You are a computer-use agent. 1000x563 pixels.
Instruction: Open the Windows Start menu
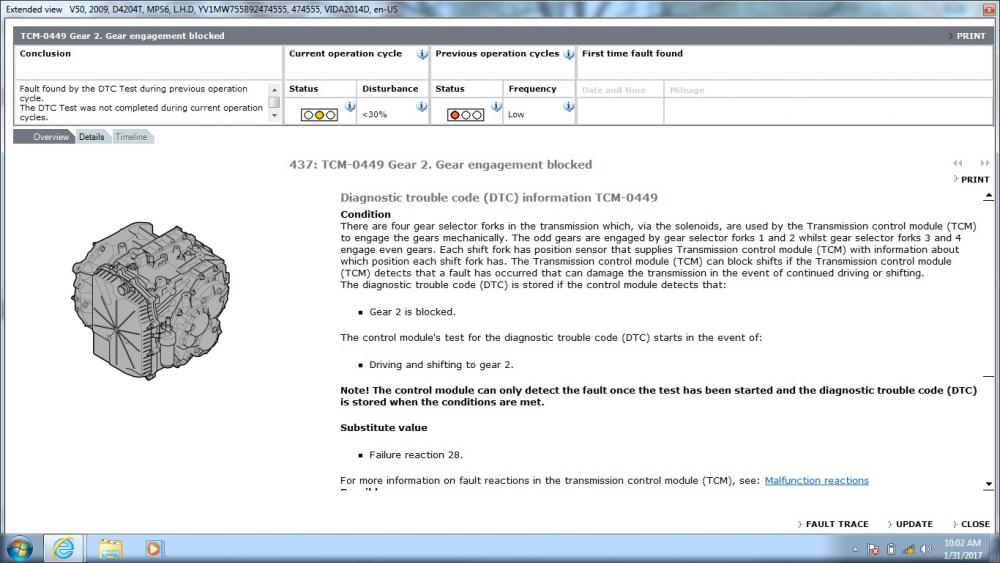19,549
